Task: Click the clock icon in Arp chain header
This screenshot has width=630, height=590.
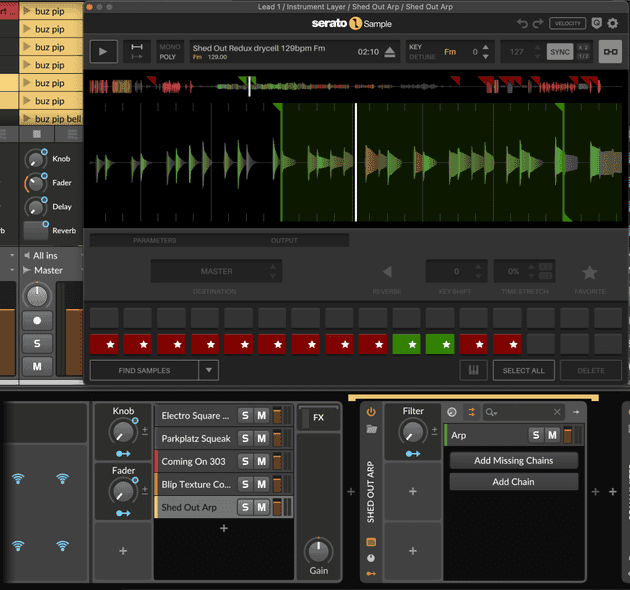Action: 452,412
